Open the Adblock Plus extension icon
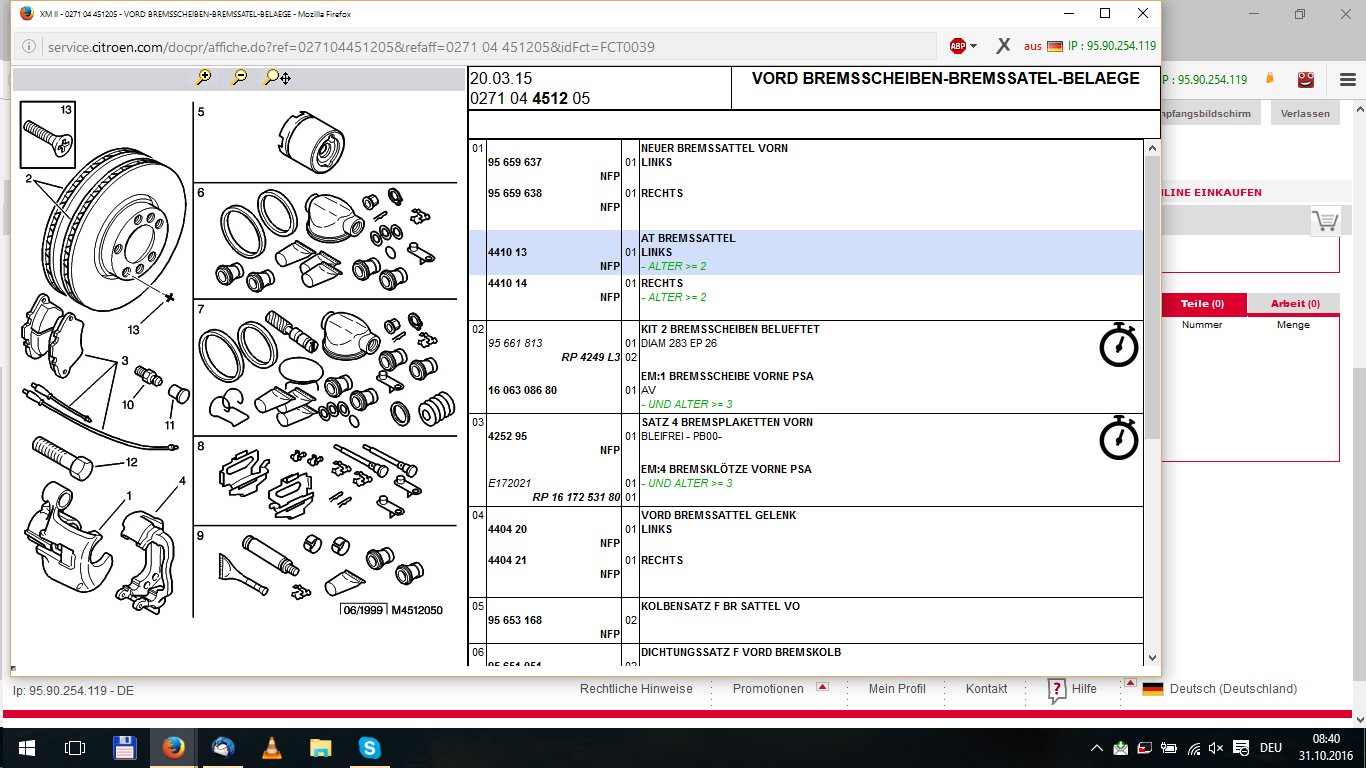1366x768 pixels. click(958, 46)
